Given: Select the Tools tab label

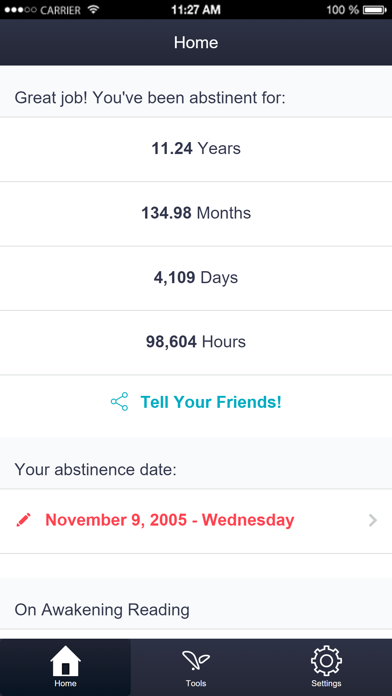Looking at the screenshot, I should (x=196, y=684).
